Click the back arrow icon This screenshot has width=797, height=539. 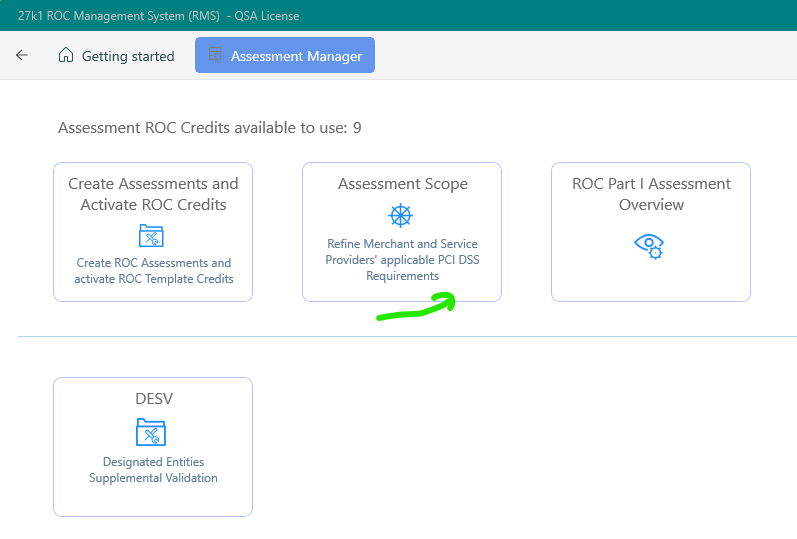(x=22, y=56)
